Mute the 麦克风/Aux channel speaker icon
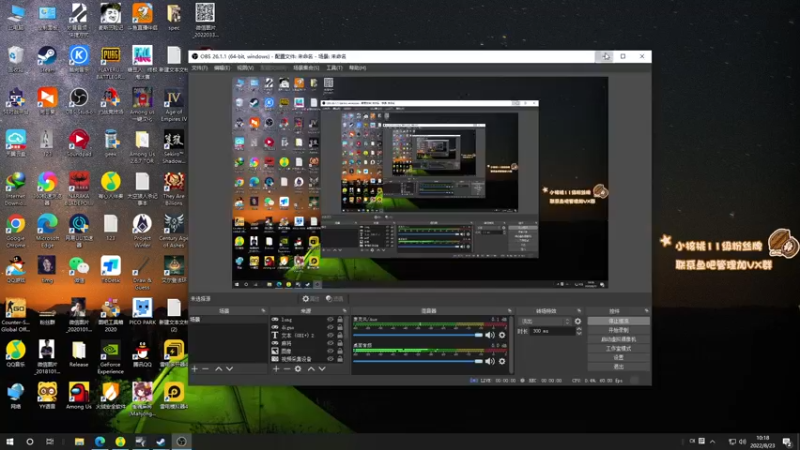The image size is (800, 450). (490, 335)
